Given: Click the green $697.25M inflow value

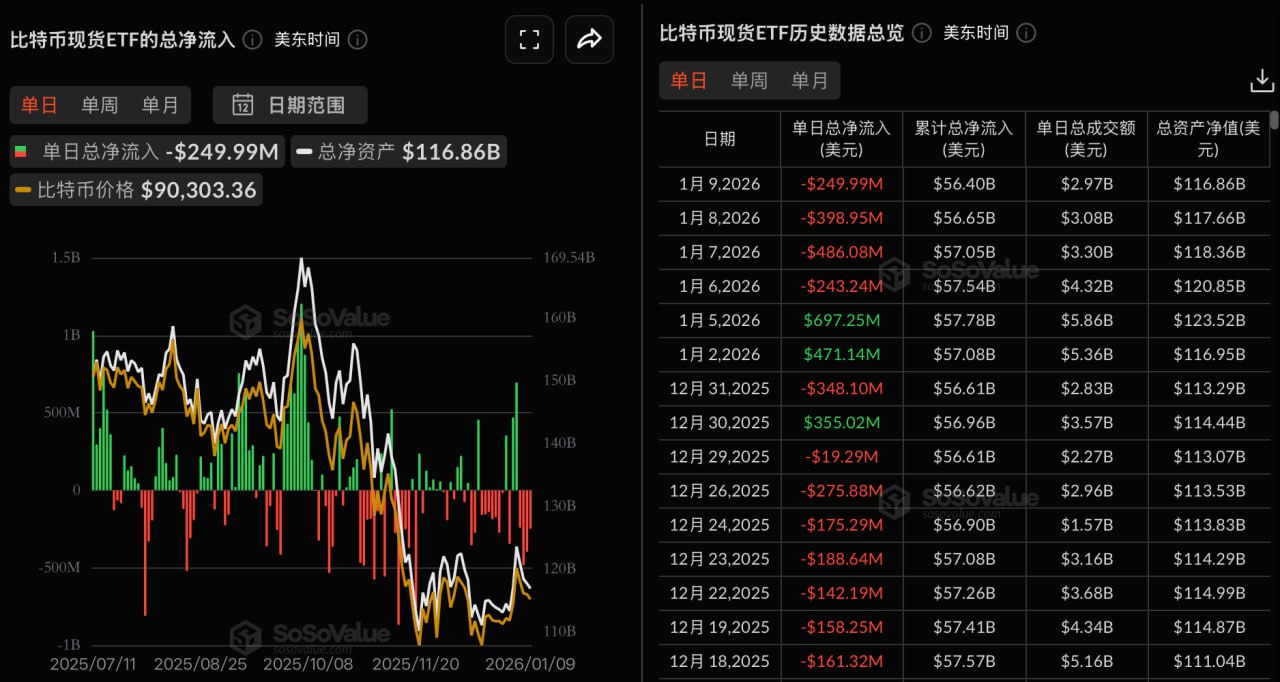Looking at the screenshot, I should pyautogui.click(x=840, y=320).
